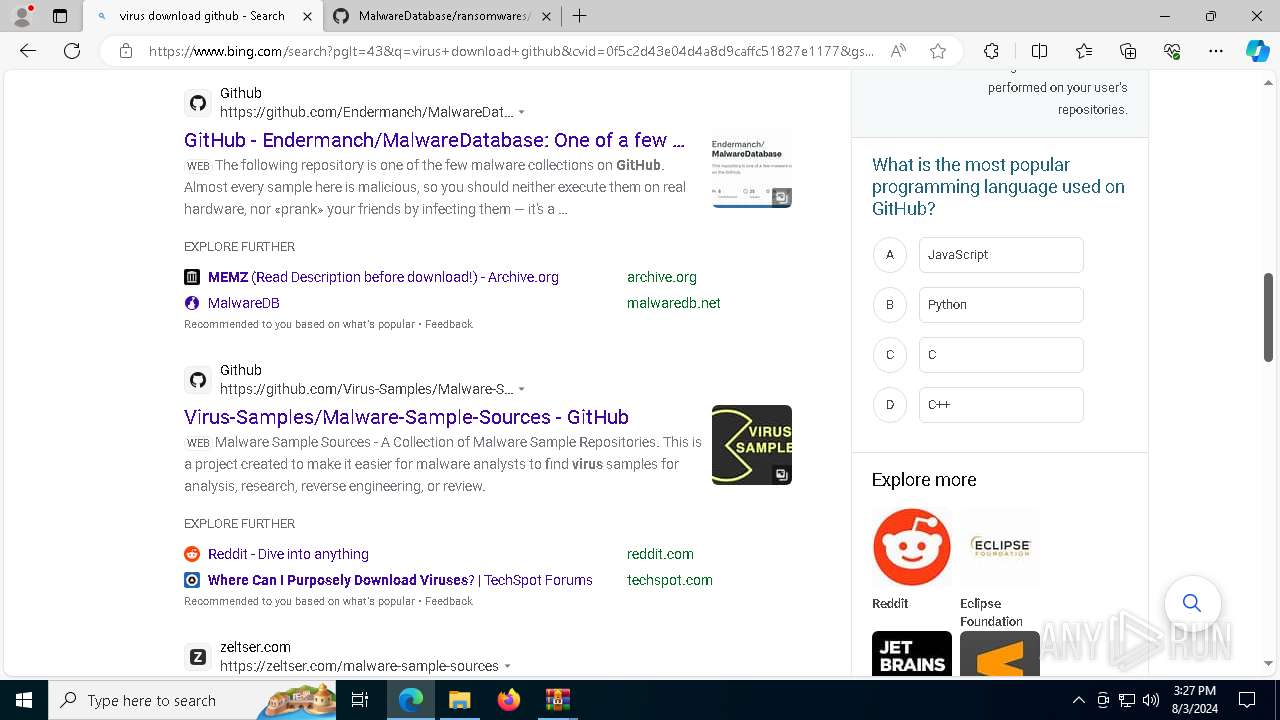Close the virus download github tab

click(x=307, y=16)
